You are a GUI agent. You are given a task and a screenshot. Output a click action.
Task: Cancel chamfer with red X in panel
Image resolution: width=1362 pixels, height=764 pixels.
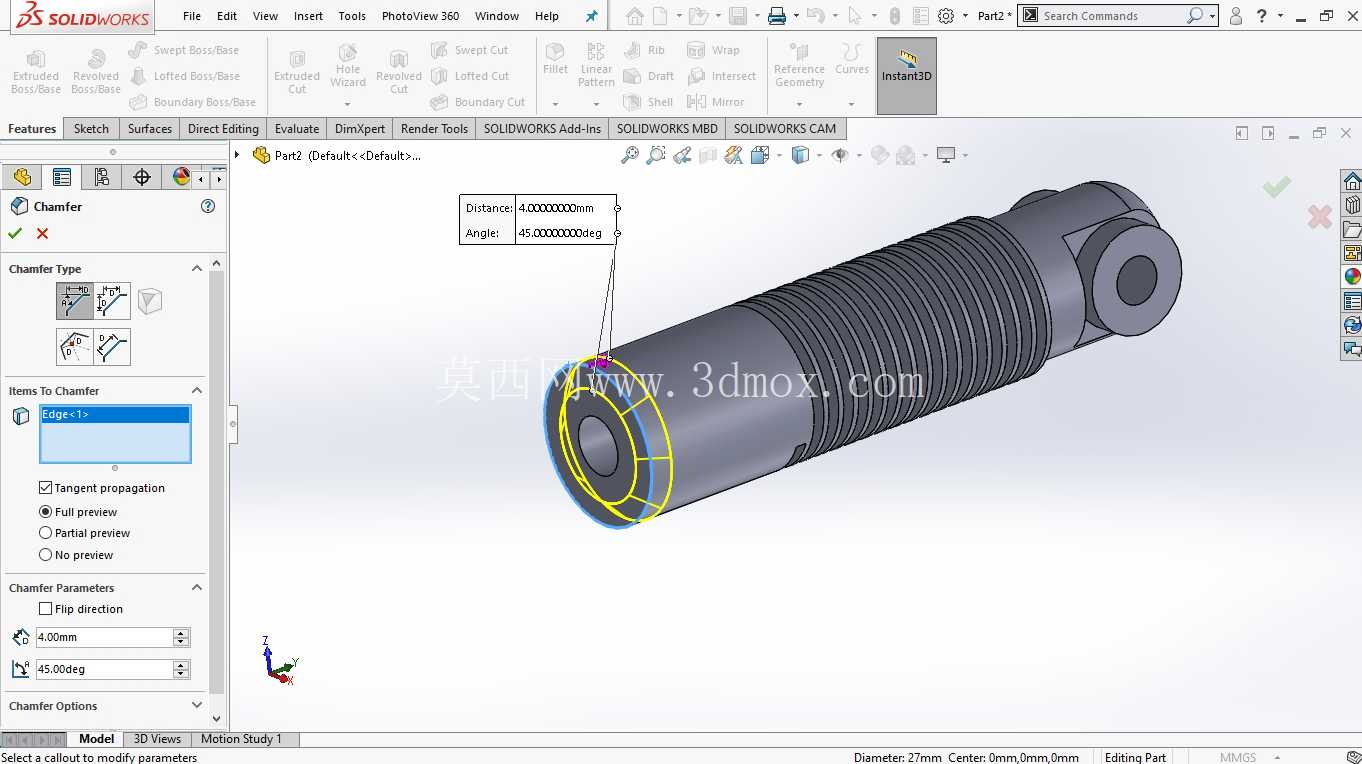click(x=42, y=233)
